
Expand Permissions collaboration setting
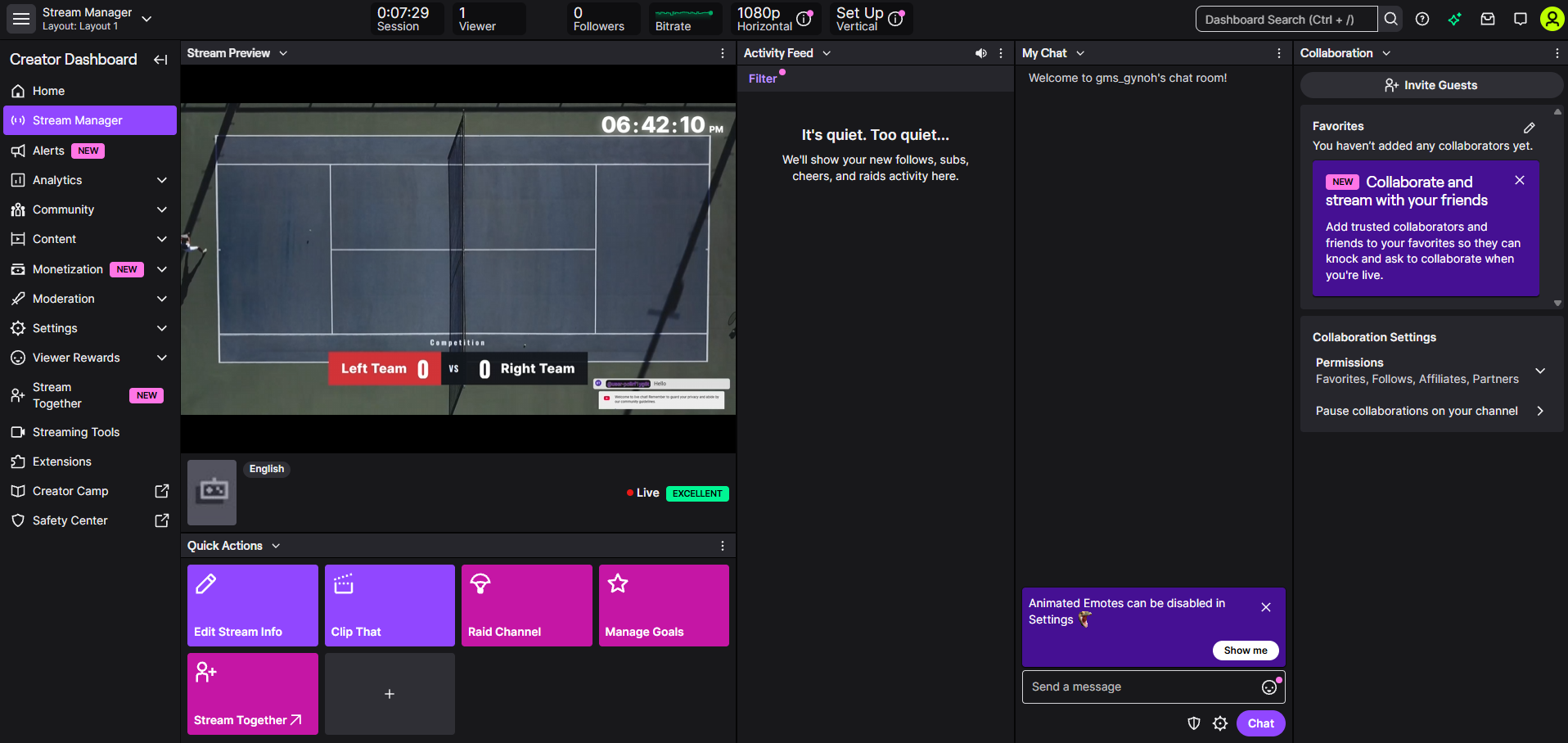pyautogui.click(x=1540, y=371)
